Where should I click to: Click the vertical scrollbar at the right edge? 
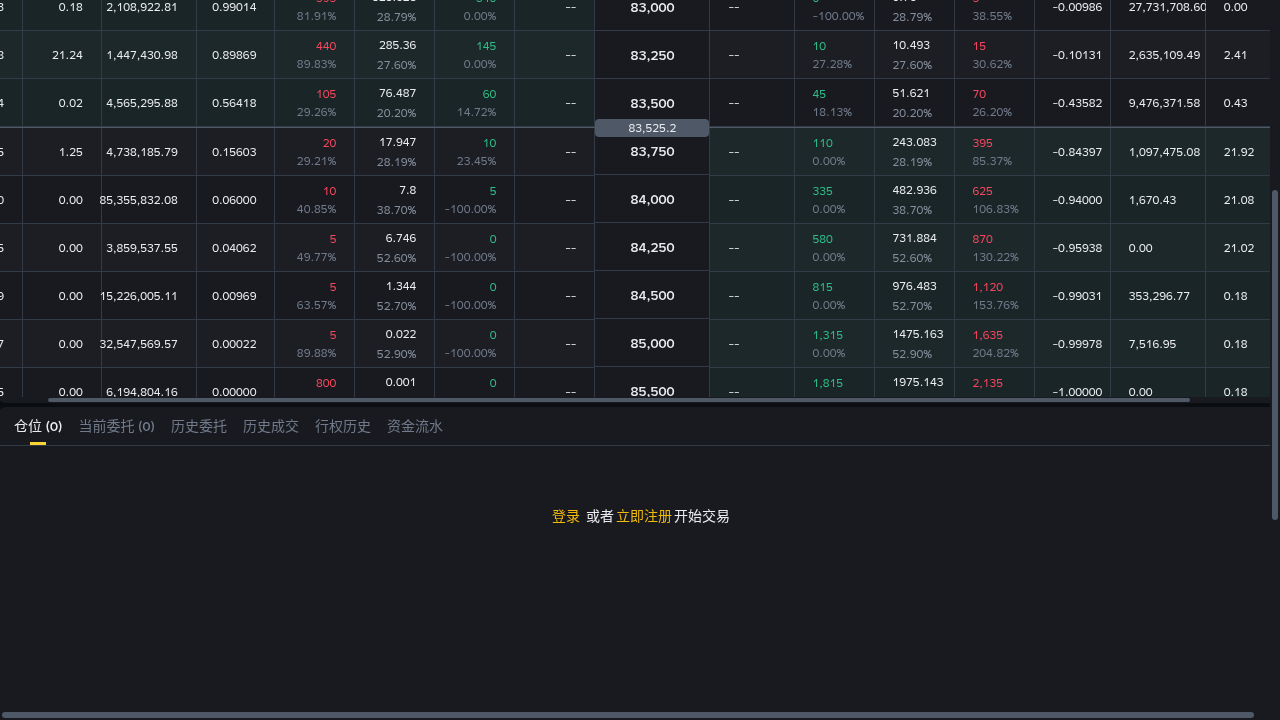click(x=1275, y=355)
